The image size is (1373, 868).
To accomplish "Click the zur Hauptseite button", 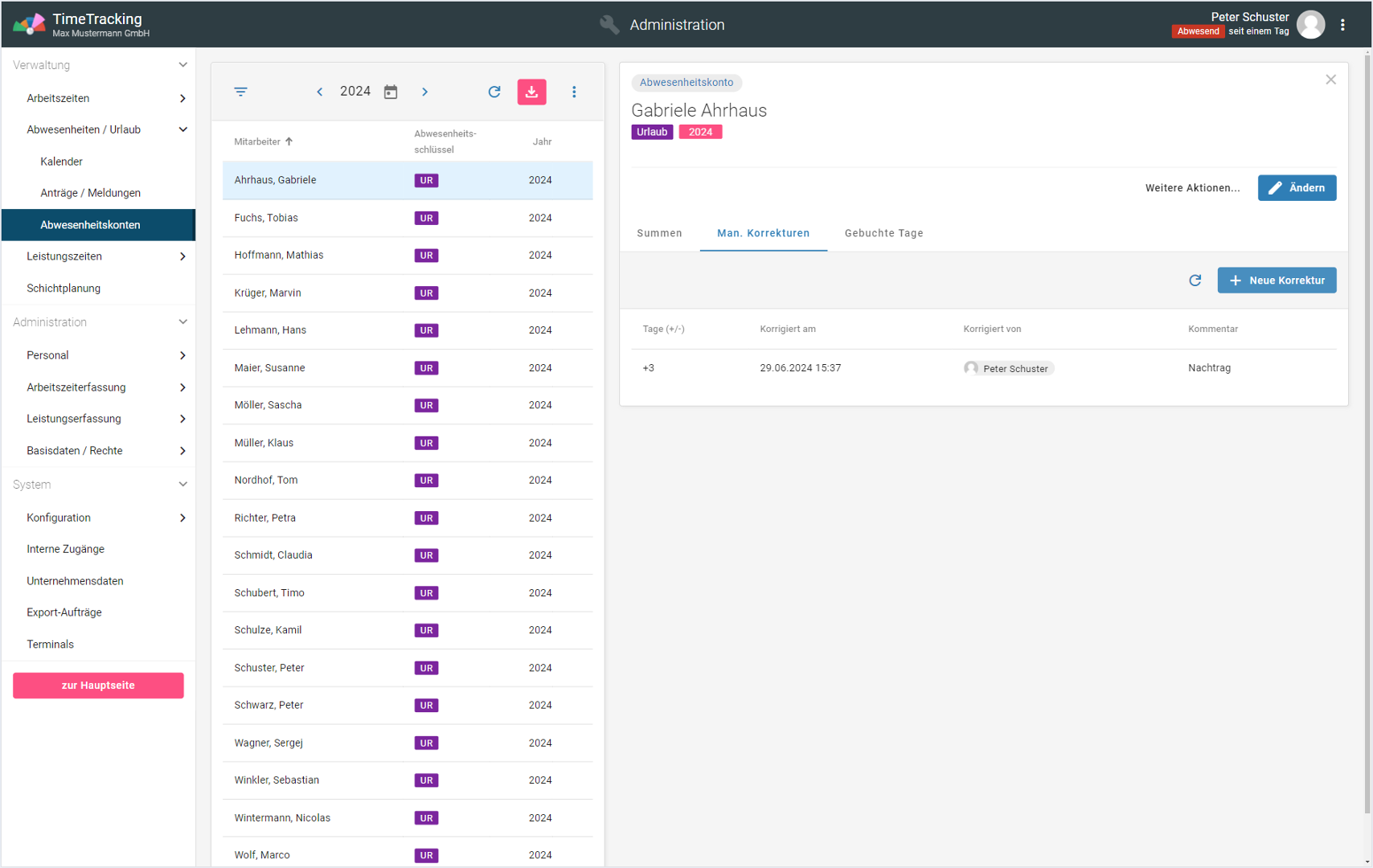I will tap(98, 686).
